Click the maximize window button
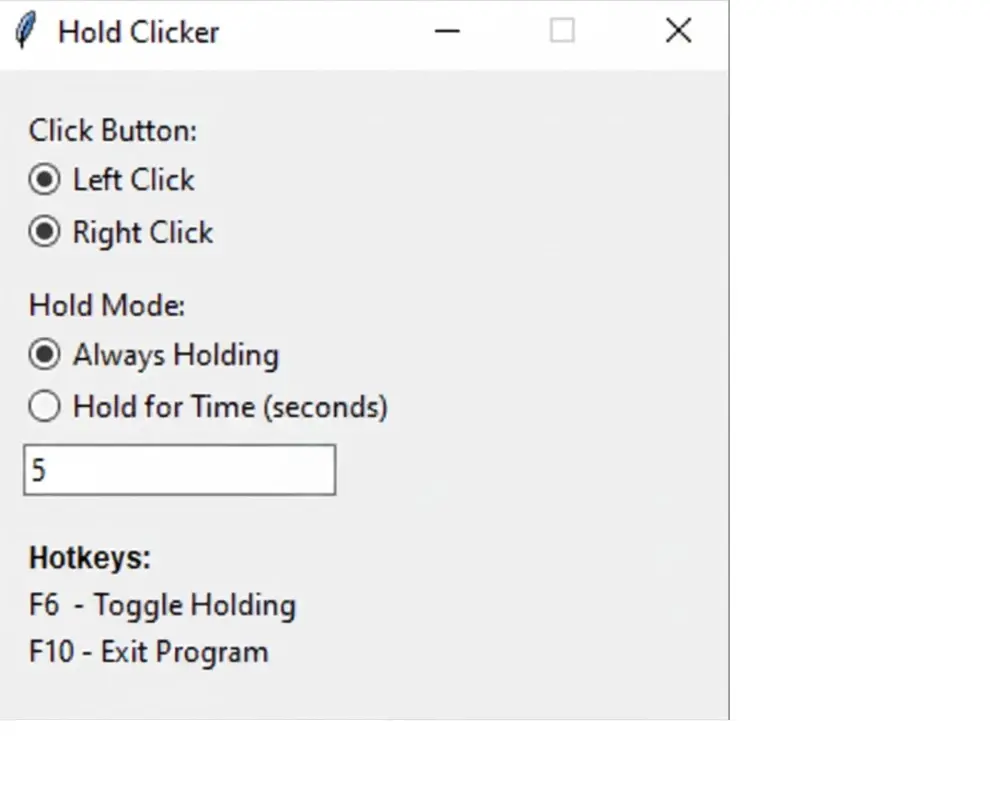 pos(561,31)
